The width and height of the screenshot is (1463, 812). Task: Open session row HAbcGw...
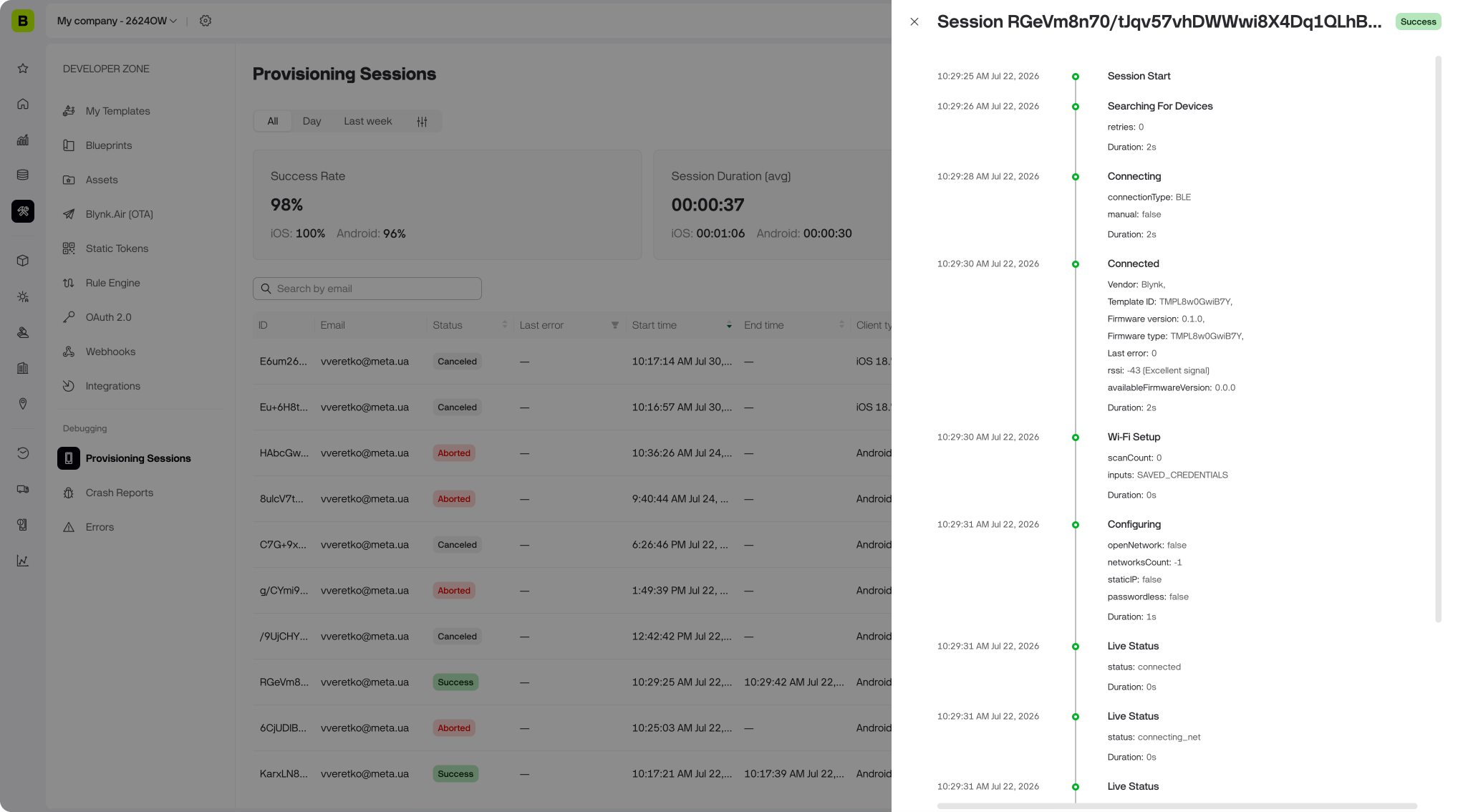[572, 453]
